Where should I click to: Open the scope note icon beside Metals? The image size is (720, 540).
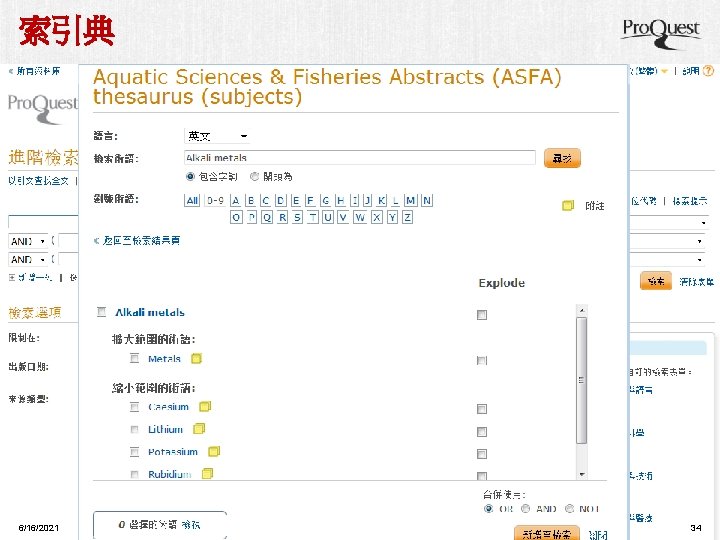point(196,358)
